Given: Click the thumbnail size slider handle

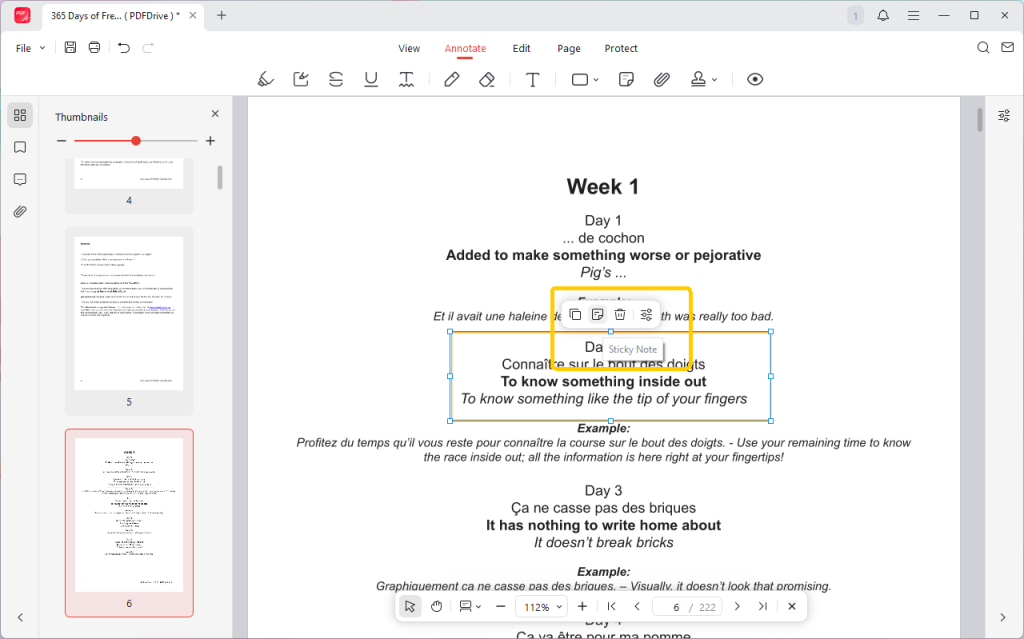Looking at the screenshot, I should [x=136, y=141].
